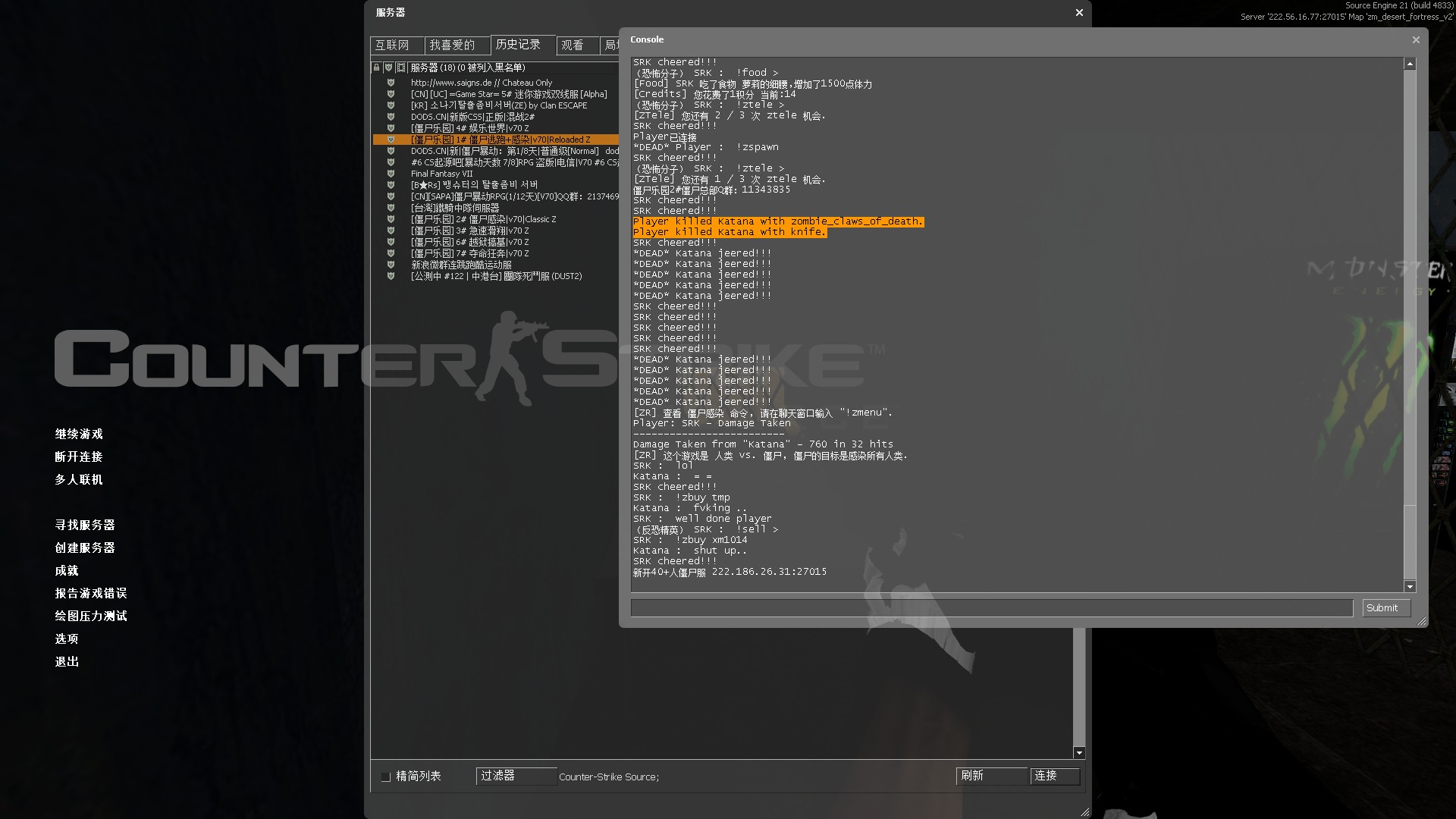This screenshot has width=1456, height=819.
Task: Click shield icon of highlighted 1# Reloaded Z server
Action: (x=391, y=140)
